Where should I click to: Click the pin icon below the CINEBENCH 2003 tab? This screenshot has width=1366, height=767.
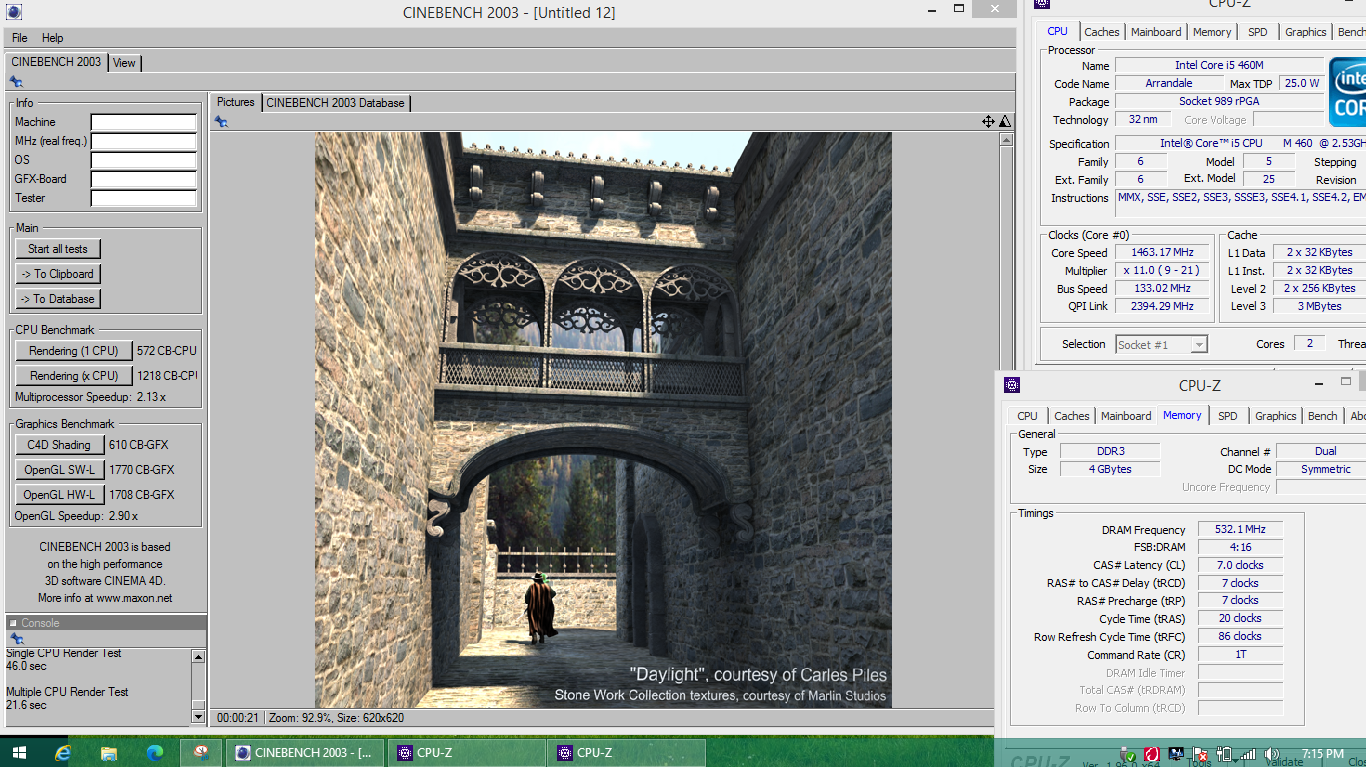(x=16, y=82)
